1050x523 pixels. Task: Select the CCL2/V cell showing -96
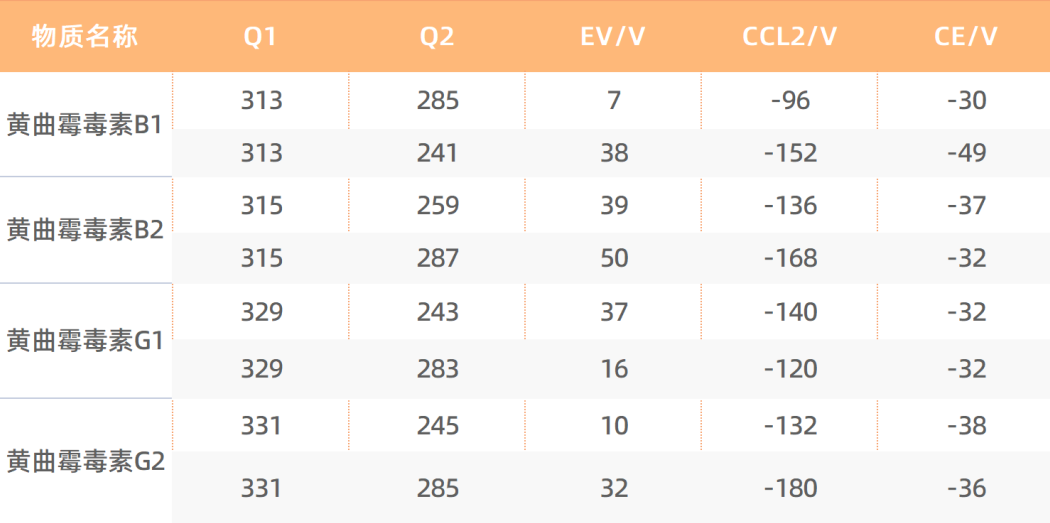(790, 100)
